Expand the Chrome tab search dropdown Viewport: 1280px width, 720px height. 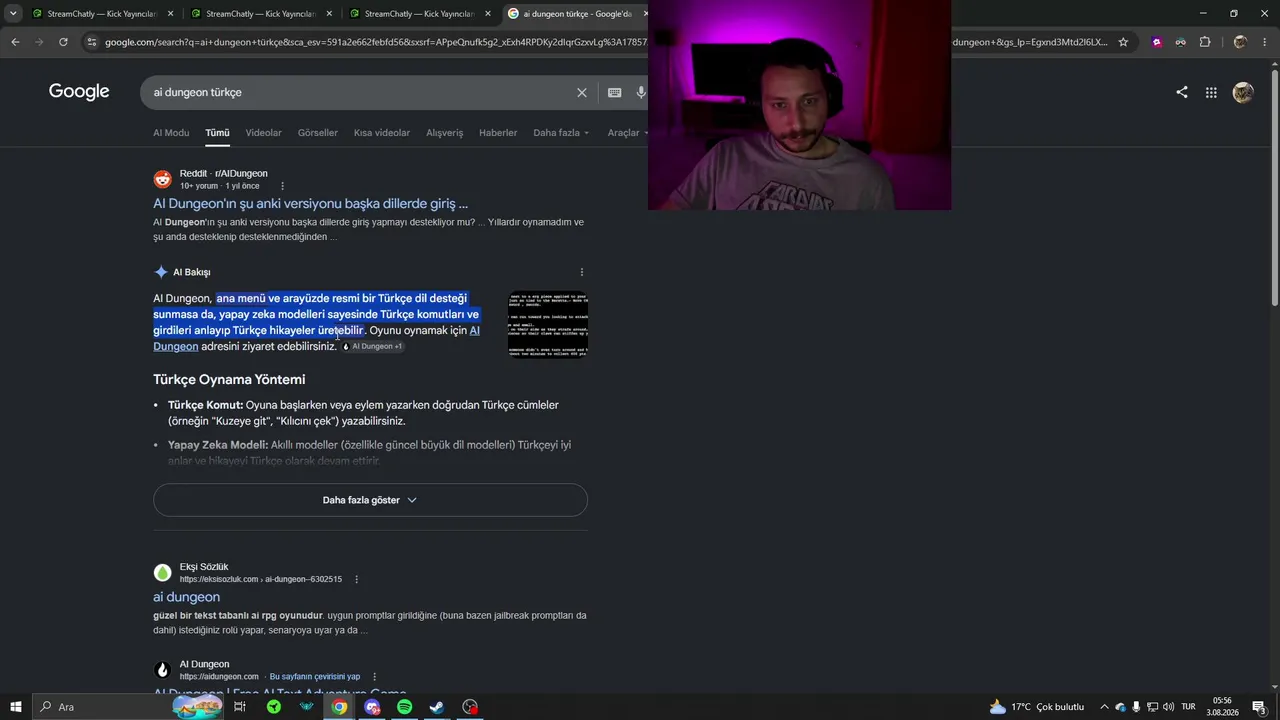(13, 13)
